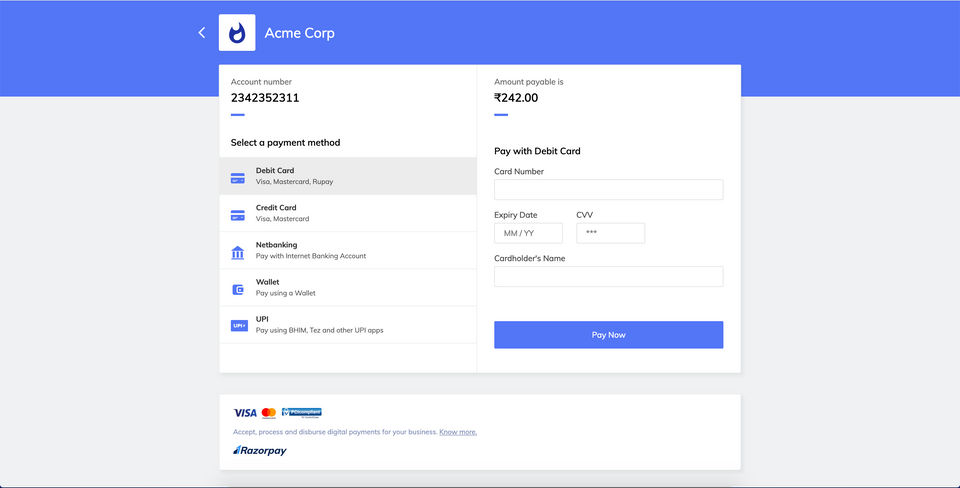Click the Debit Card icon
Screen dimensions: 960x488
click(x=238, y=178)
